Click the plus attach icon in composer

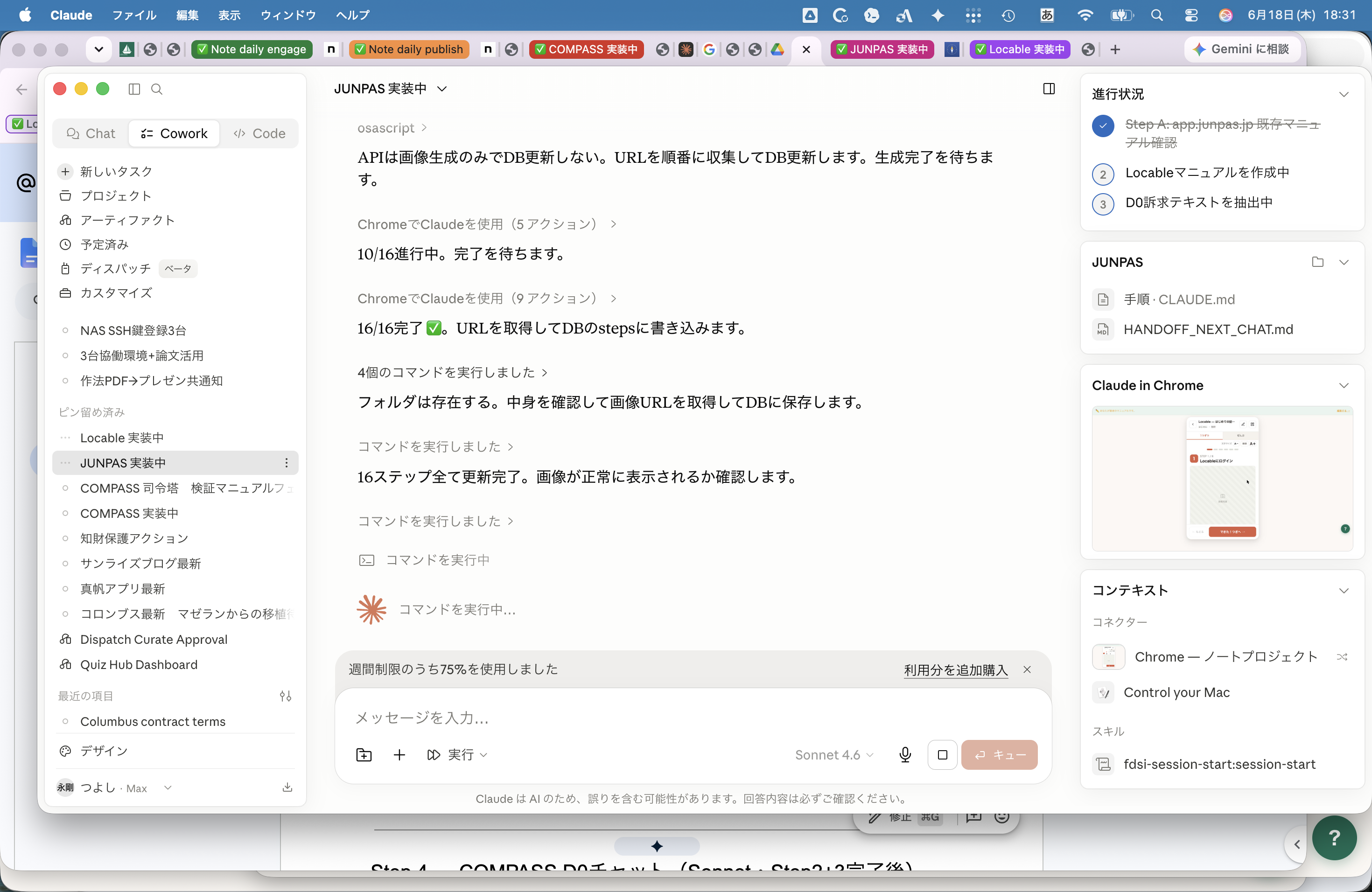(x=399, y=755)
